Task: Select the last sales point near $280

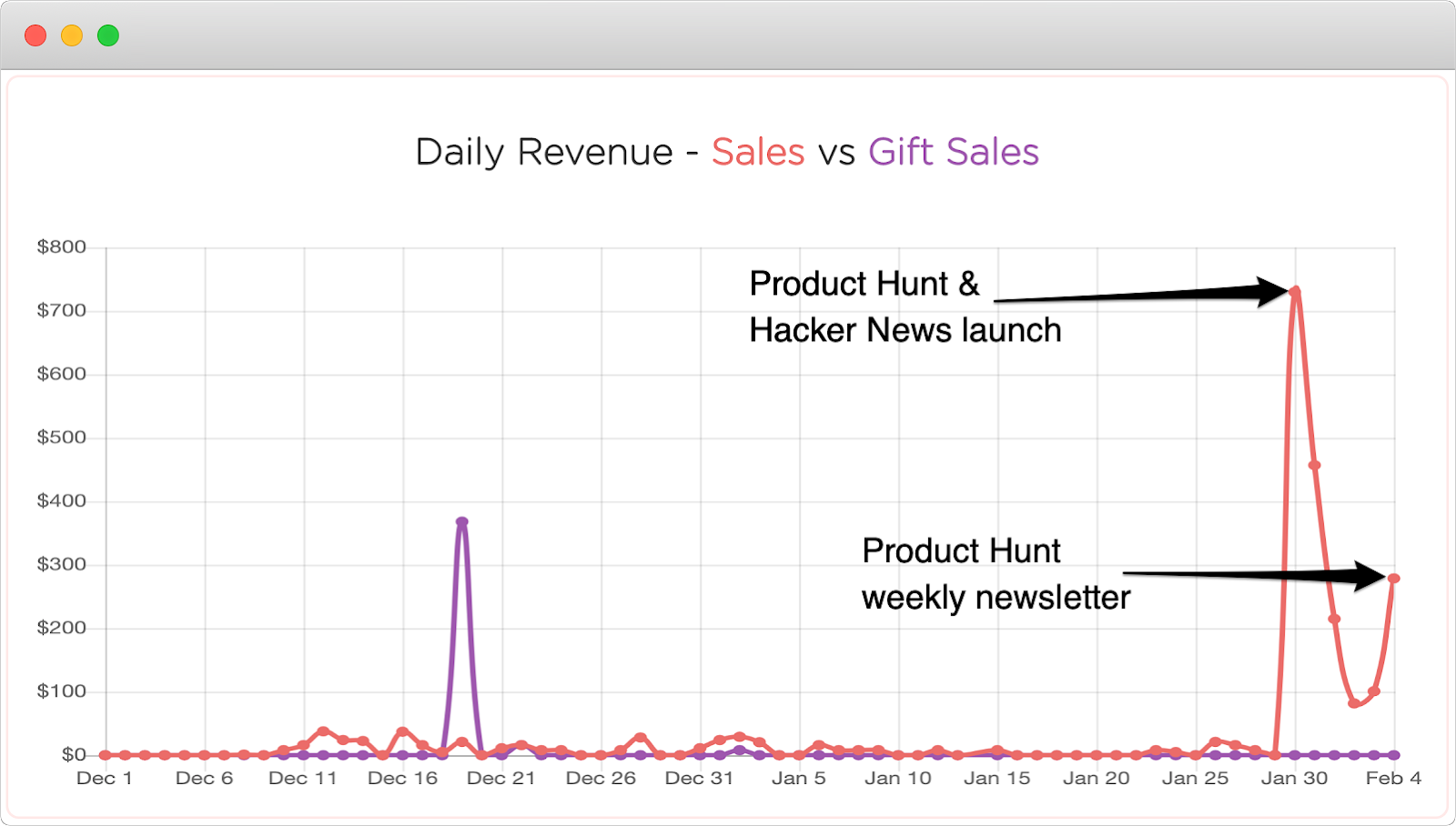Action: point(1393,579)
